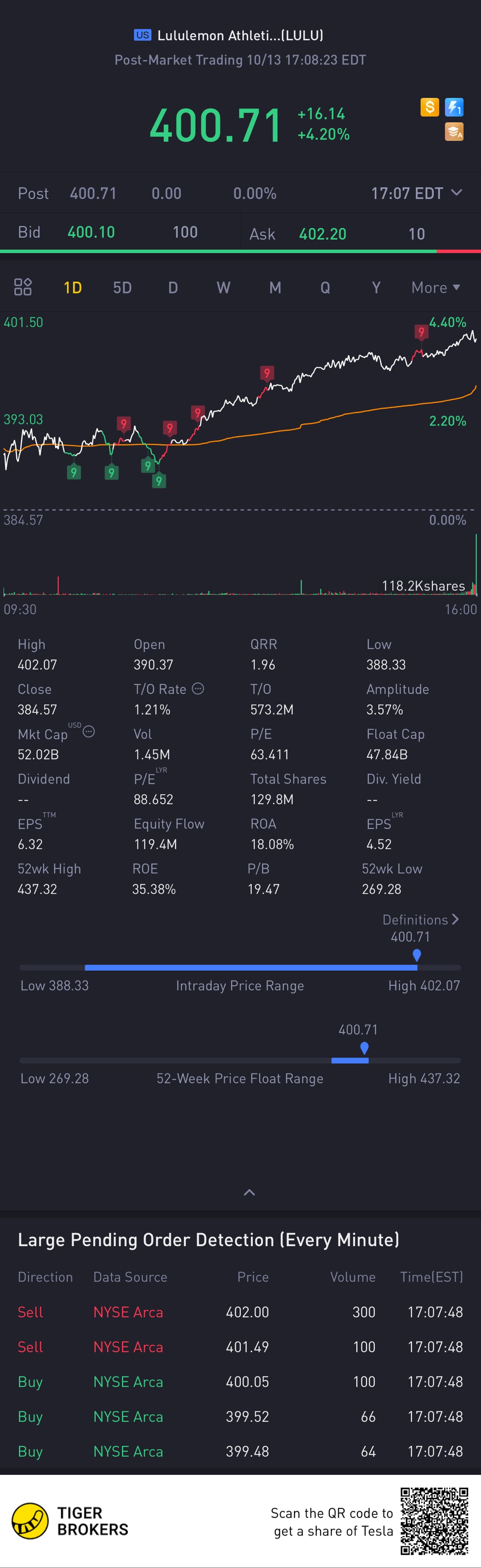
Task: Open the chart layout grid icon
Action: point(23,287)
